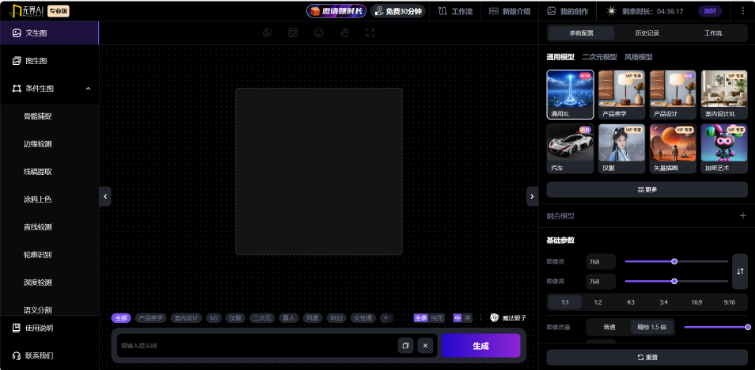Click the swap width and height icon
The height and width of the screenshot is (370, 755).
740,271
